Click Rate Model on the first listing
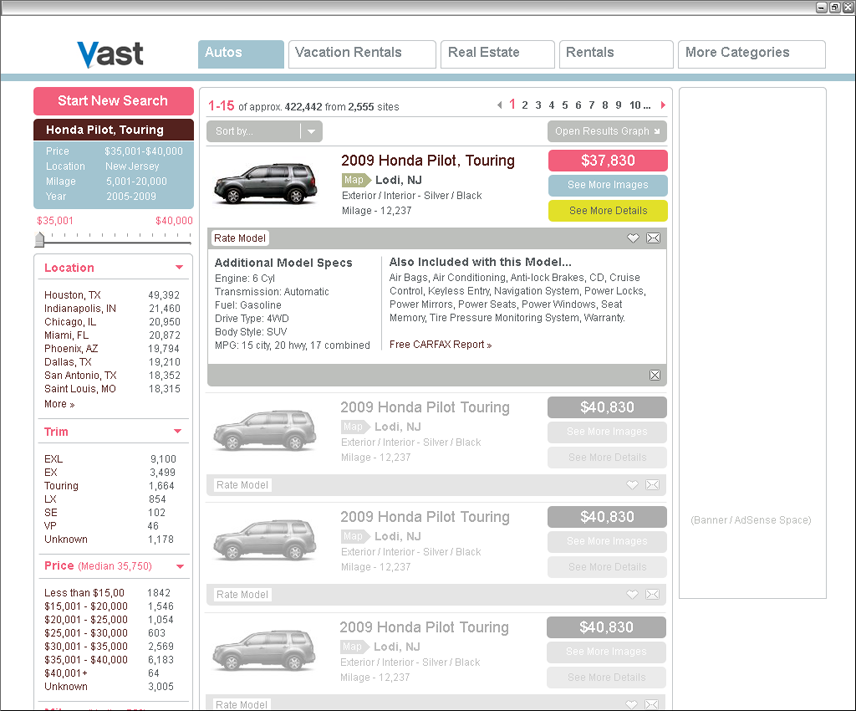The image size is (856, 711). 240,238
